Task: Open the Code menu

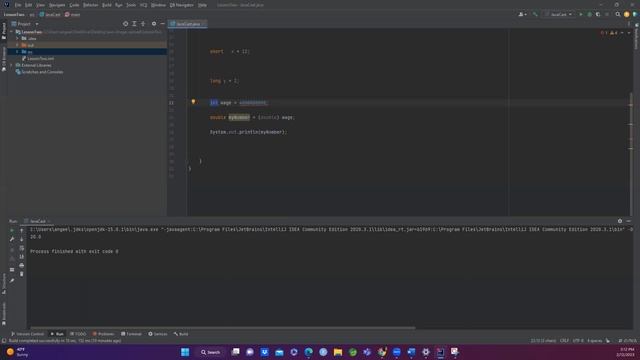Action: [74, 5]
